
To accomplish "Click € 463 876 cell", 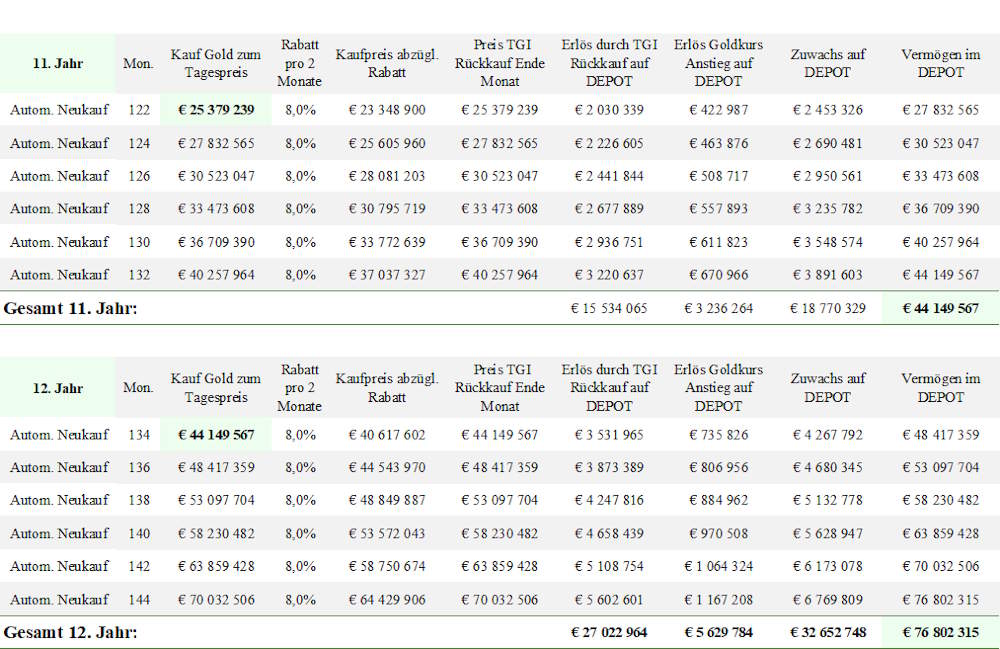I will [719, 143].
